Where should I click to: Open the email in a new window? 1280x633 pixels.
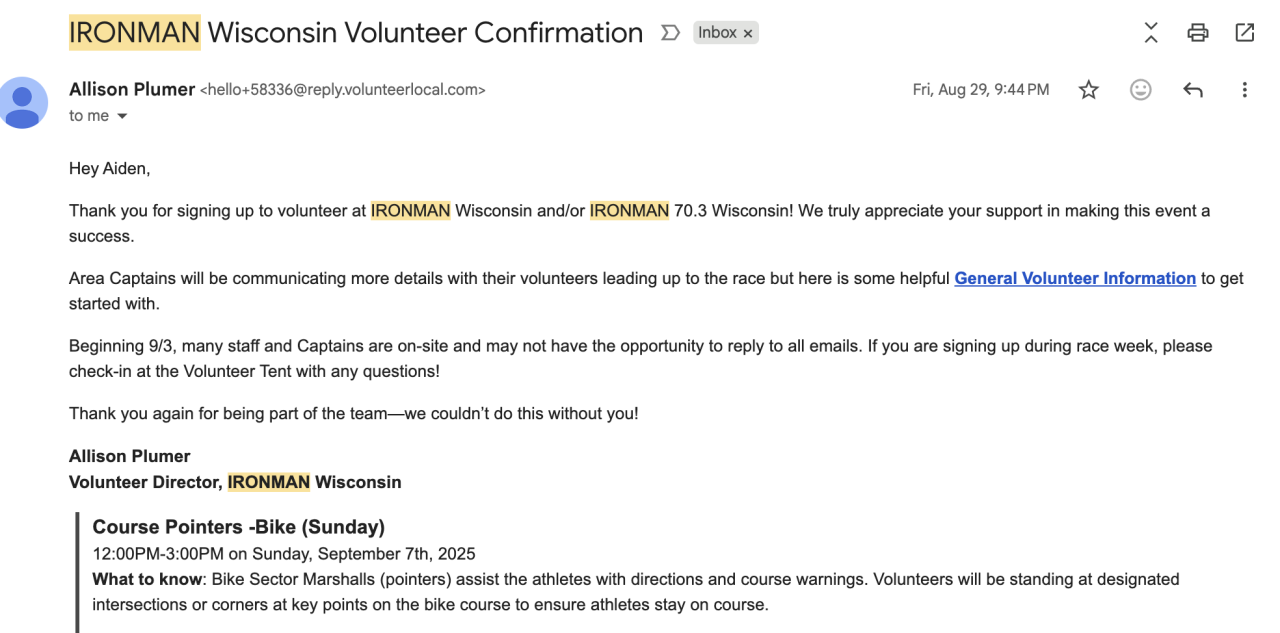(1245, 33)
